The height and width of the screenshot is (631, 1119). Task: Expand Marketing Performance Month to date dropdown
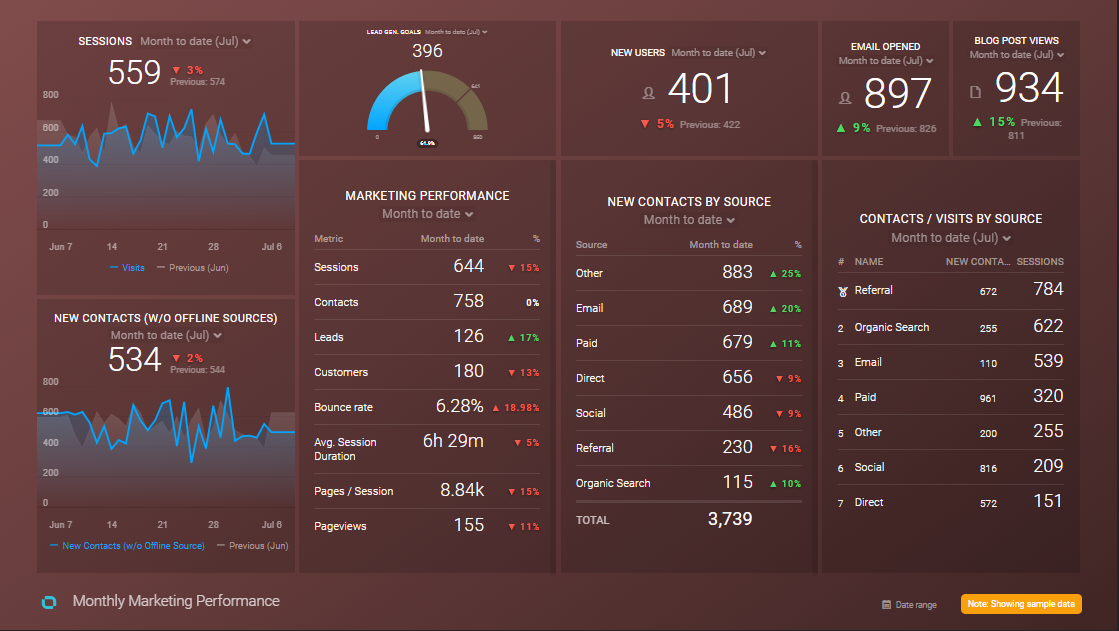pos(427,214)
